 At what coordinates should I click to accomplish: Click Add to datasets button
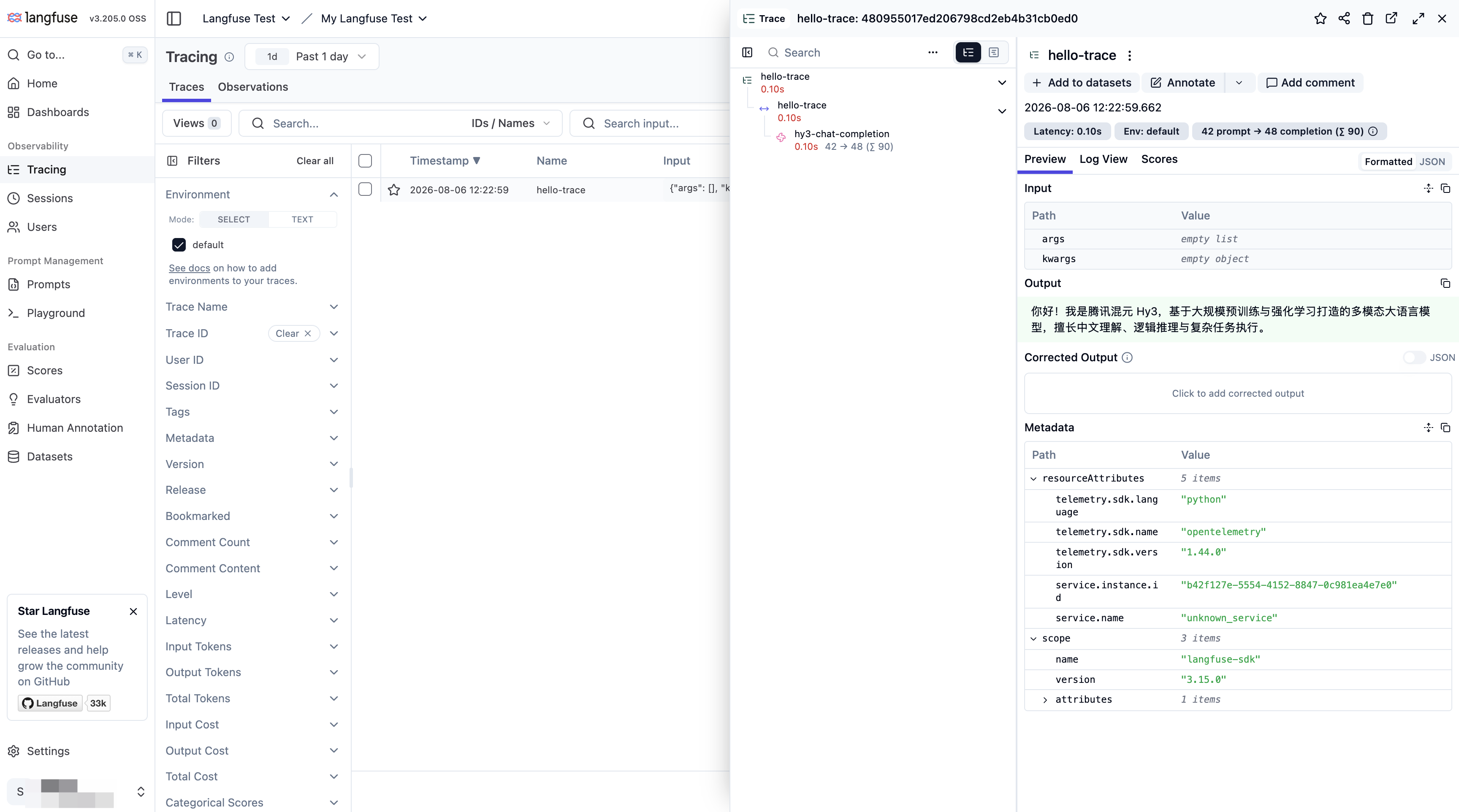tap(1081, 83)
